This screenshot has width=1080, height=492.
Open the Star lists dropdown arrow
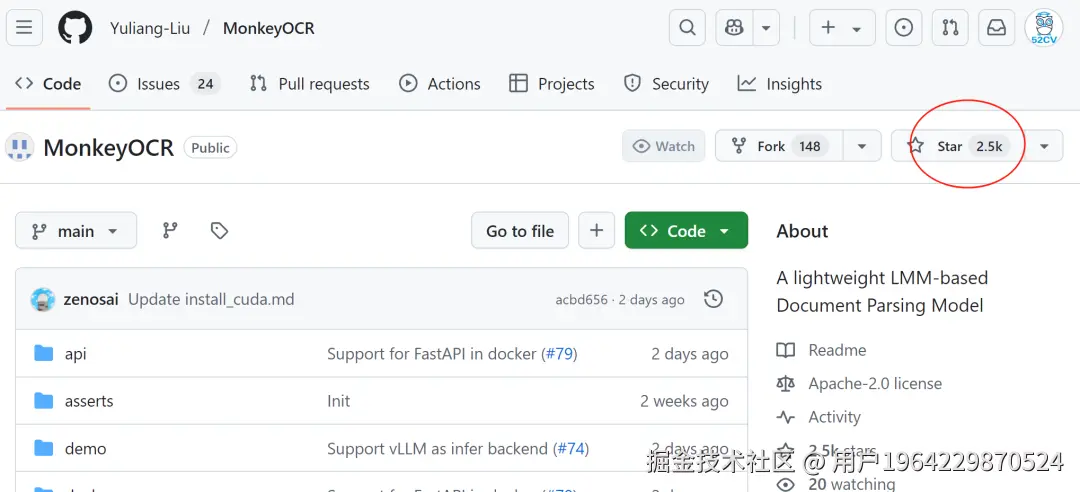coord(1044,146)
